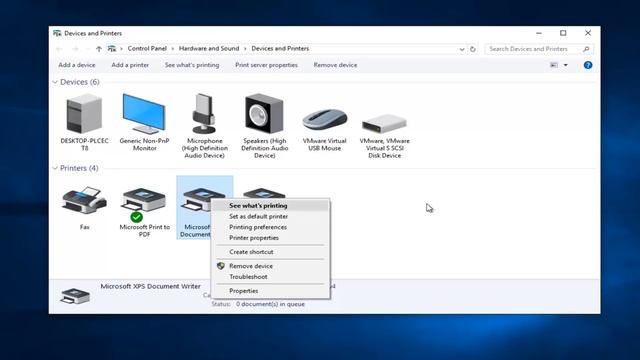Screen dimensions: 640x360
Task: Click the address bar location icon
Action: point(112,49)
